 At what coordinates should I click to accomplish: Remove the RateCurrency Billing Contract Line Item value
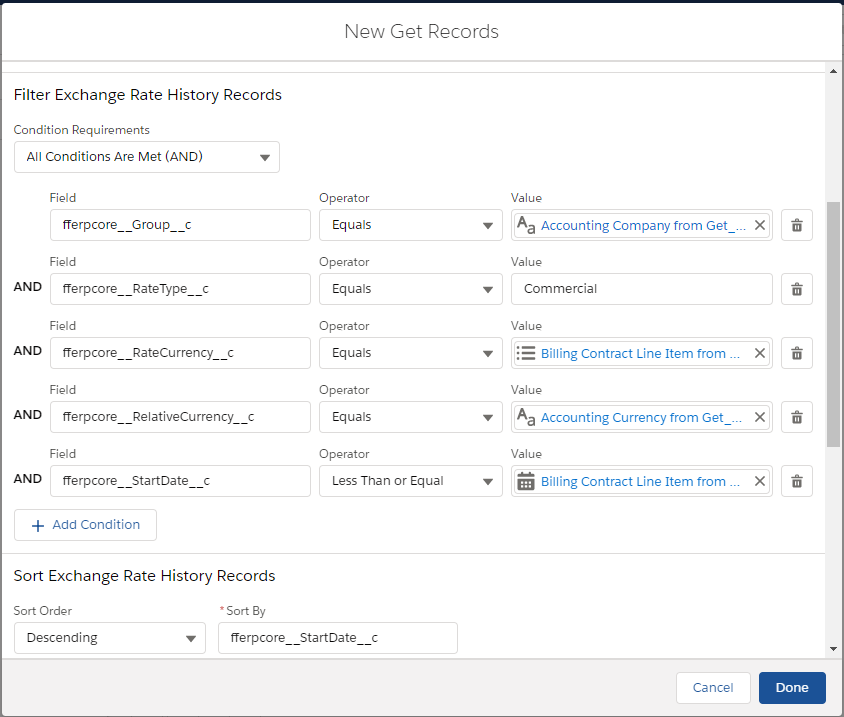(x=759, y=353)
